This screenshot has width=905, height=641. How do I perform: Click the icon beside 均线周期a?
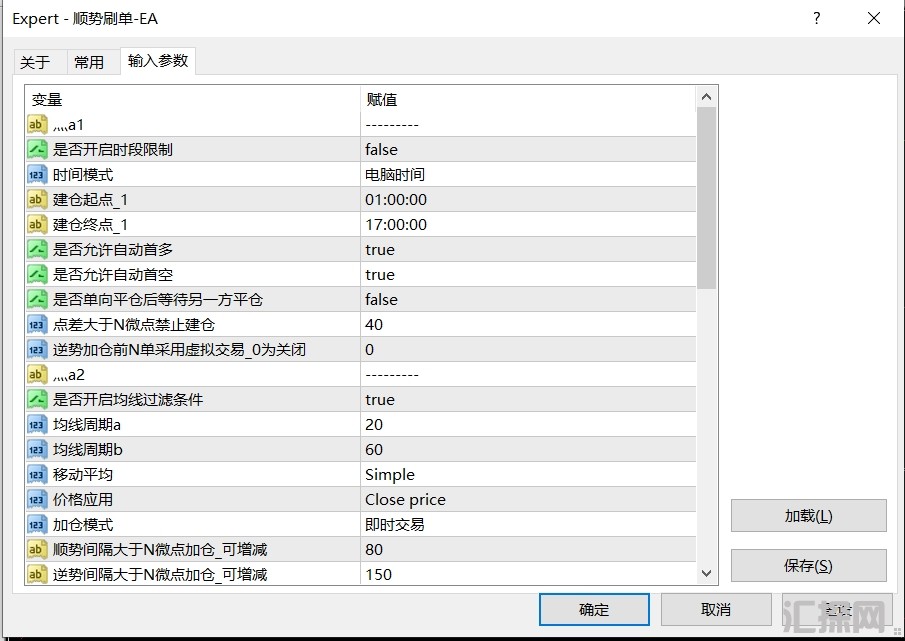(x=37, y=424)
